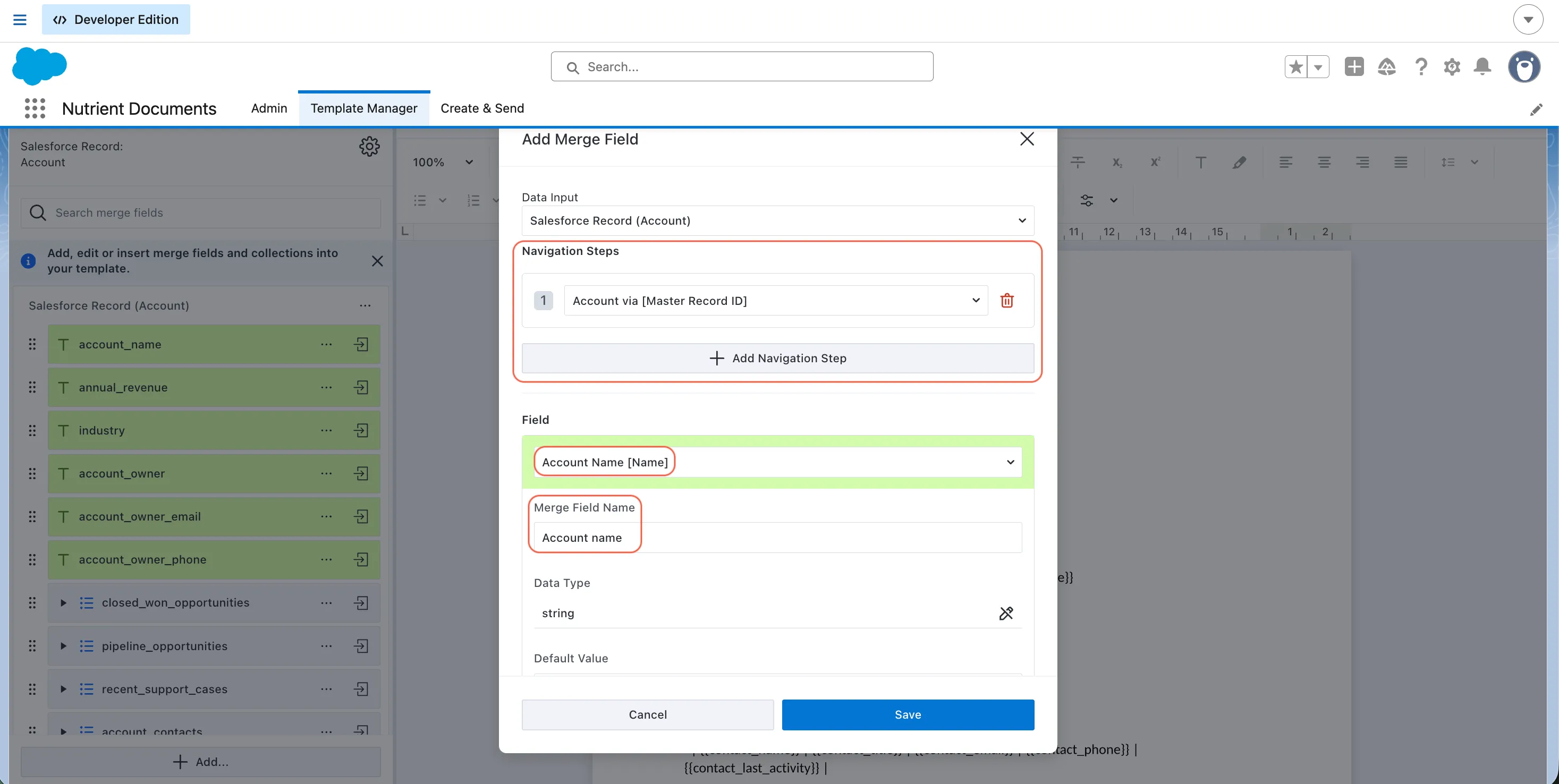Open the Account via [Master Record ID] dropdown
This screenshot has height=784, width=1559.
tap(776, 301)
